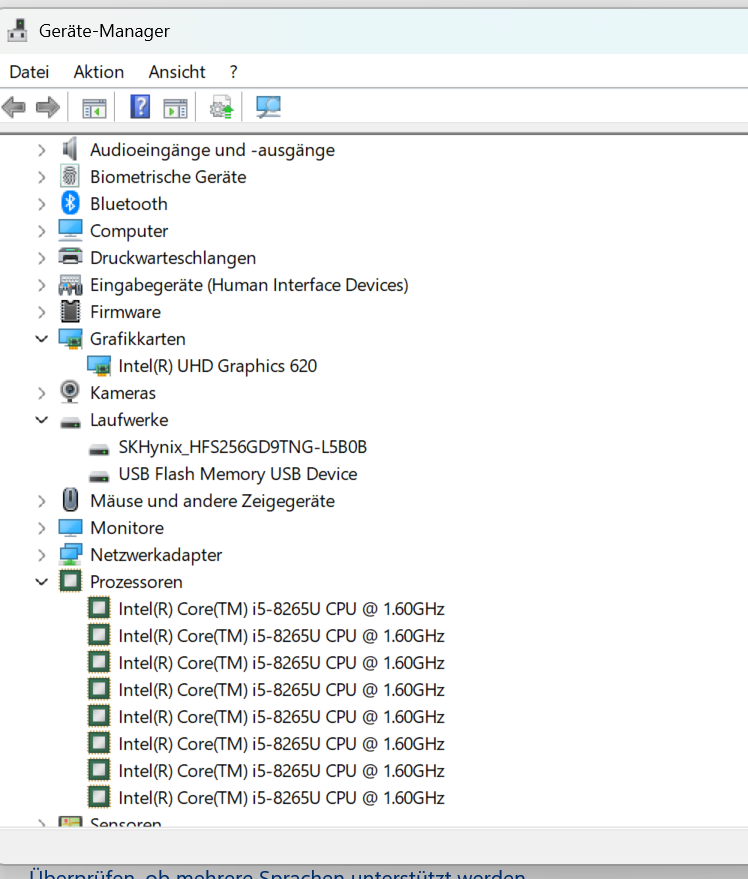This screenshot has height=879, width=748.
Task: Select Intel(R) UHD Graphics 620 entry
Action: click(x=218, y=366)
